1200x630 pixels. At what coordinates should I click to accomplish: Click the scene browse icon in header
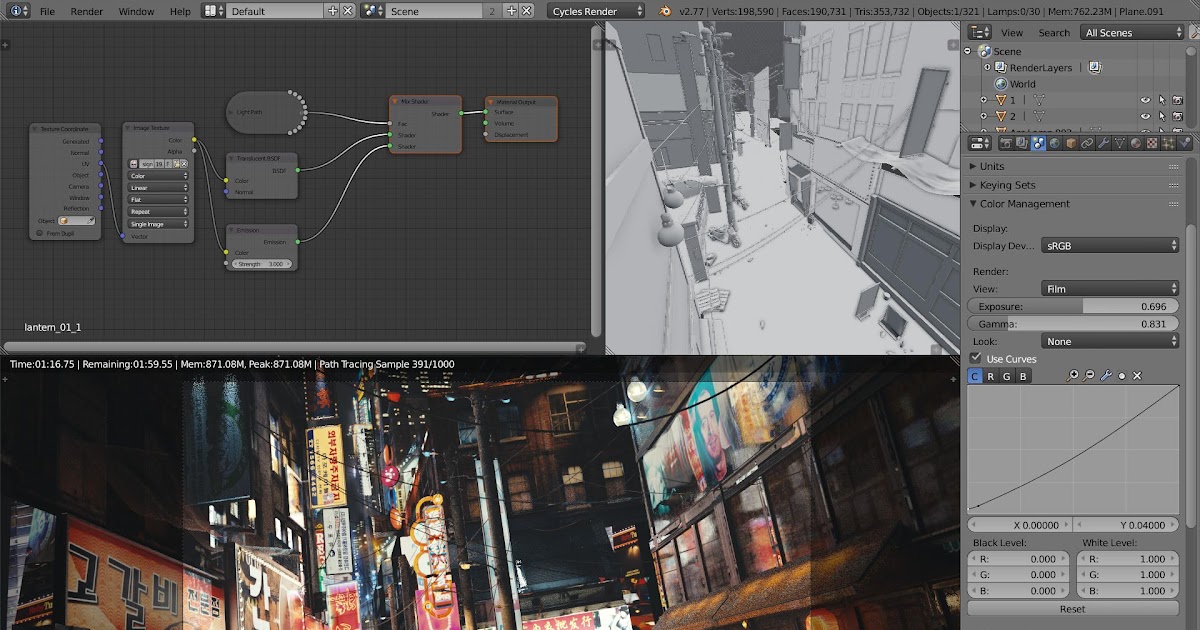tap(373, 11)
